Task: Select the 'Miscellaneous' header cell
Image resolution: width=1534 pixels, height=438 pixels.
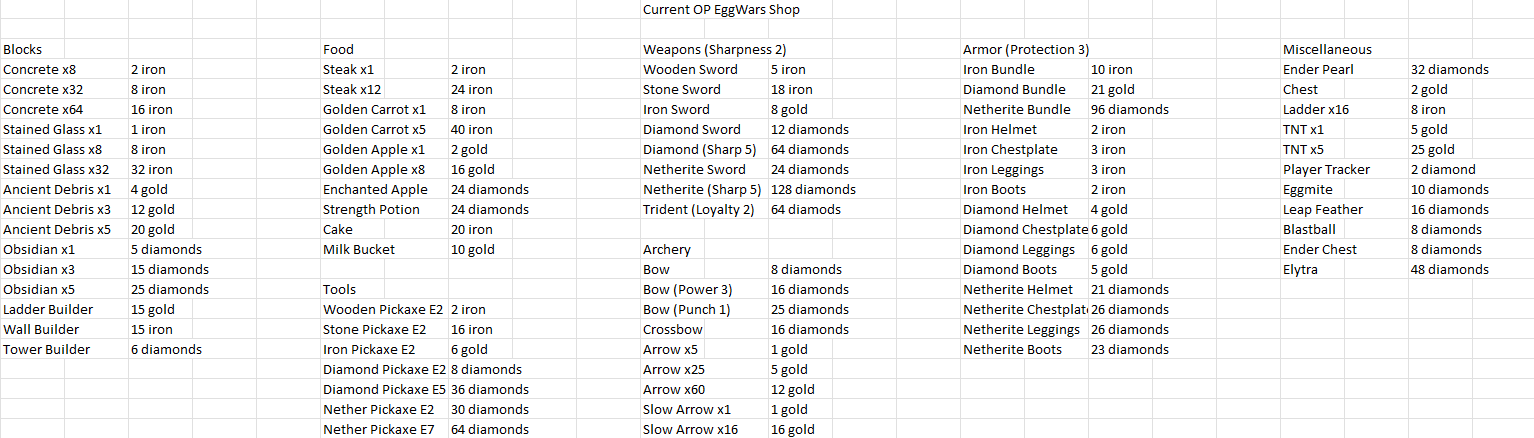Action: 1344,49
